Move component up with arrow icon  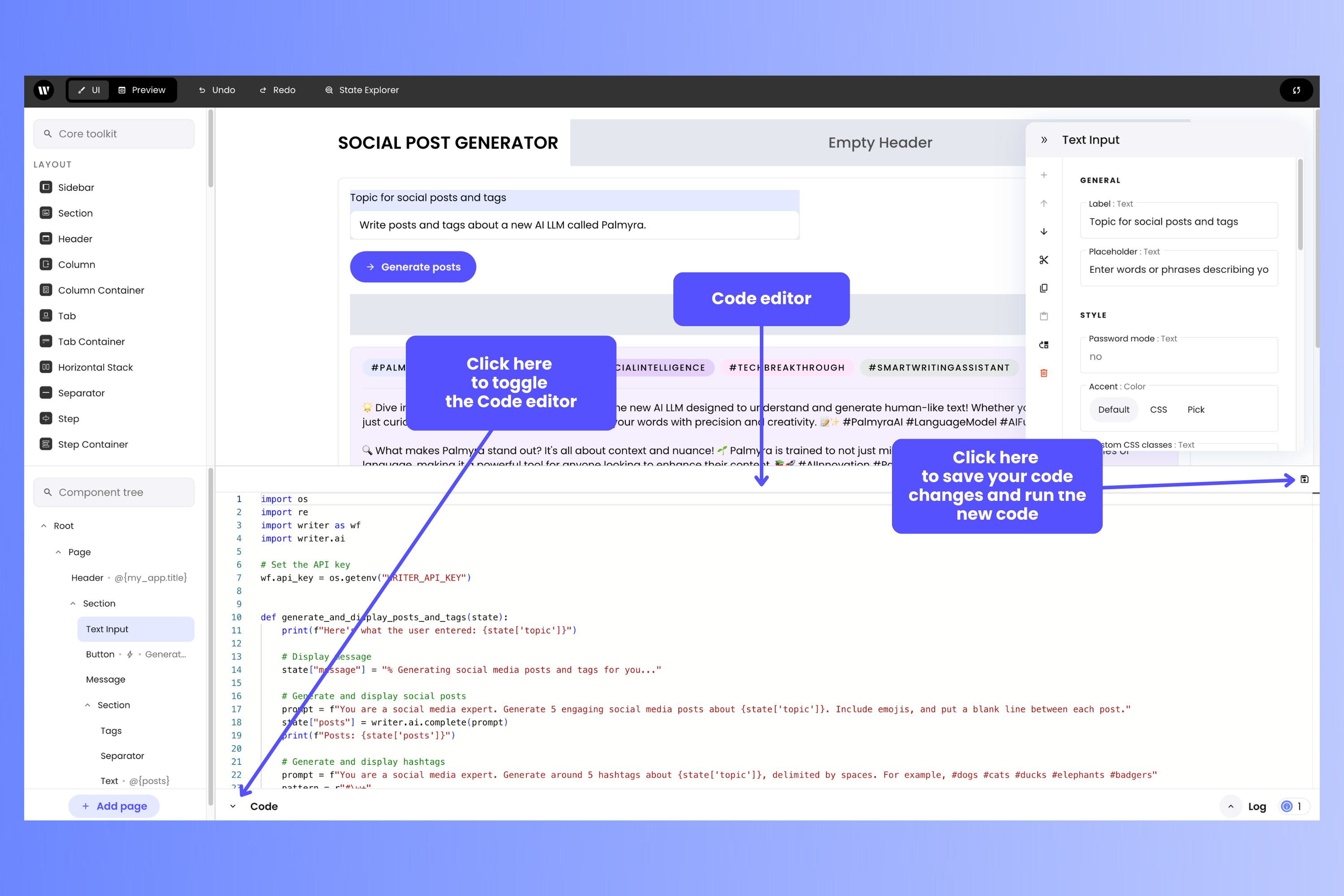pyautogui.click(x=1044, y=203)
